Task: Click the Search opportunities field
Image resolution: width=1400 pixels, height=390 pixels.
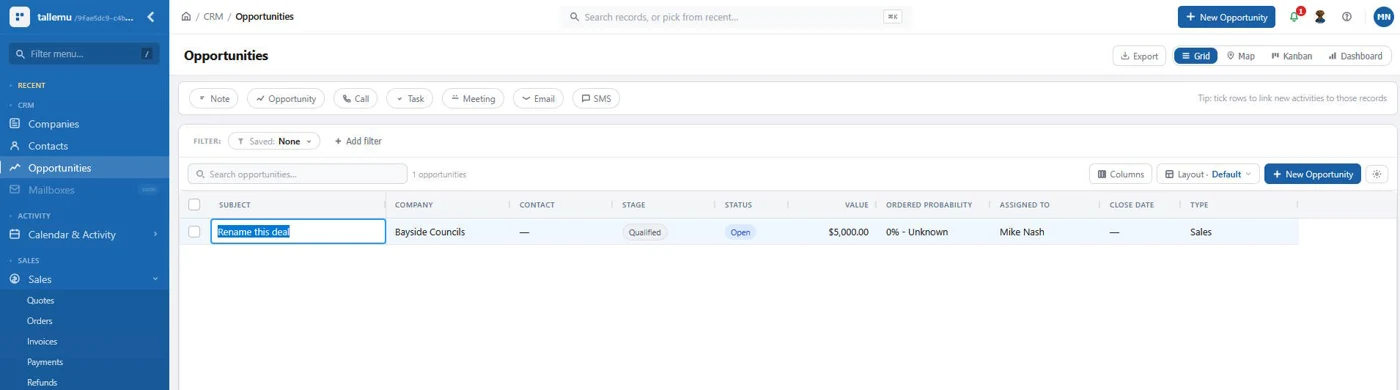Action: 297,174
